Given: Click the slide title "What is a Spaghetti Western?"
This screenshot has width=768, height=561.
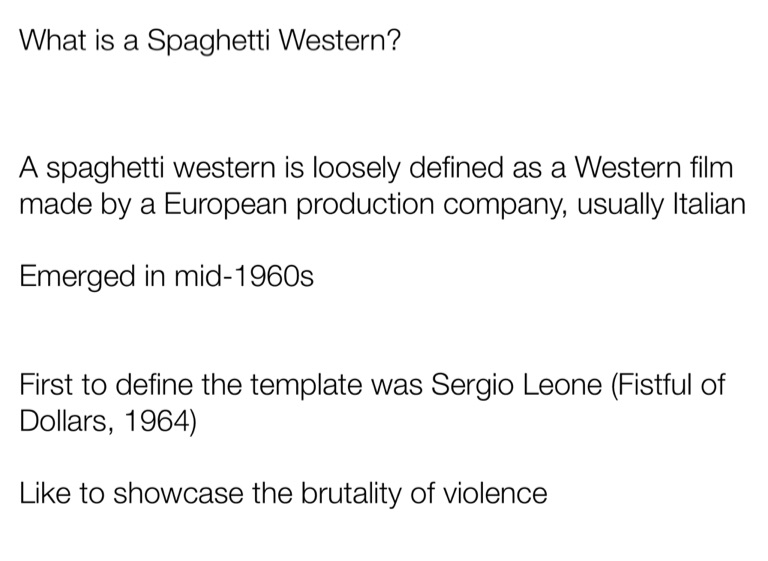Looking at the screenshot, I should click(209, 43).
